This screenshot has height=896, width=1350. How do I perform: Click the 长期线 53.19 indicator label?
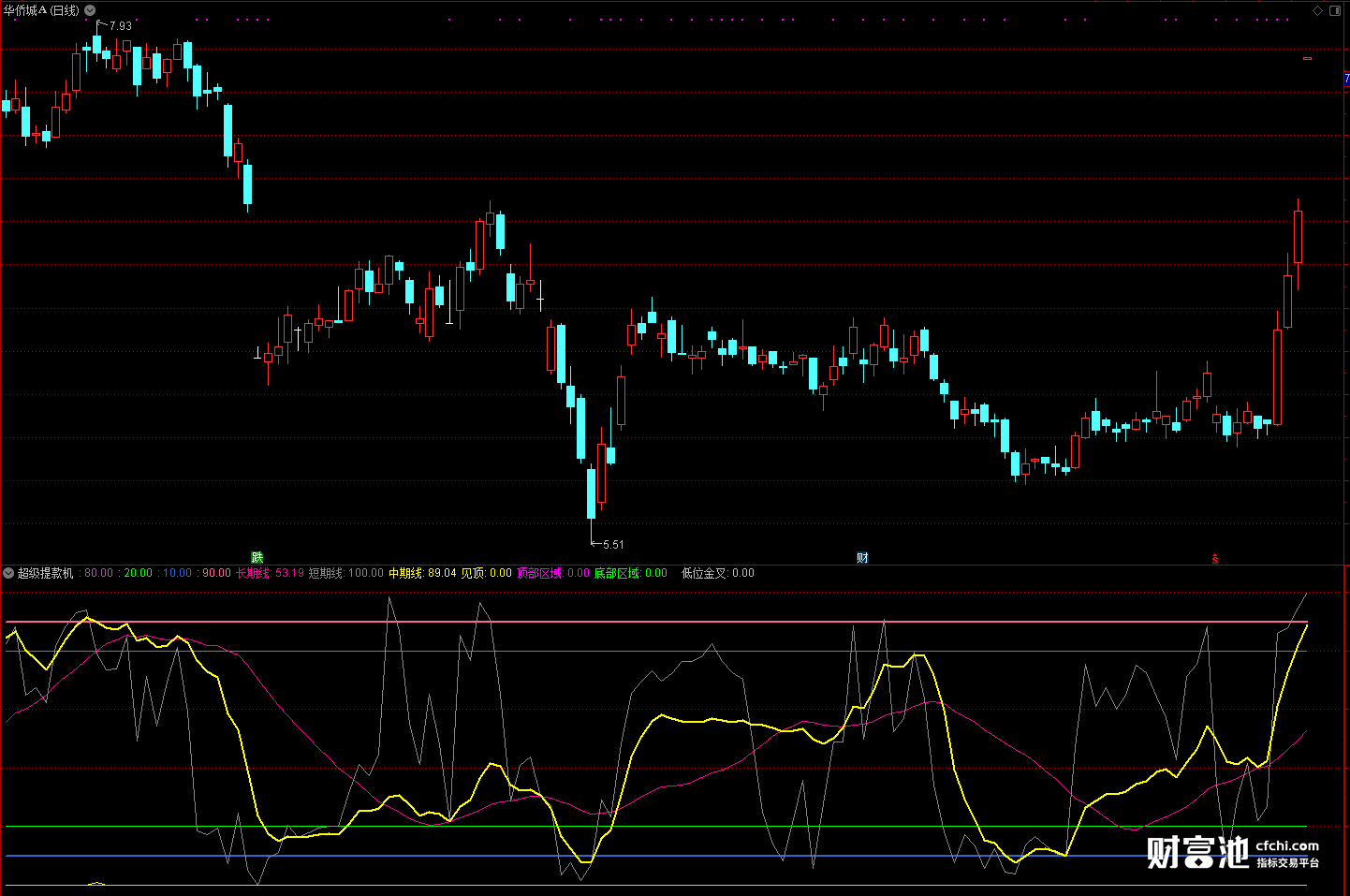(x=270, y=573)
